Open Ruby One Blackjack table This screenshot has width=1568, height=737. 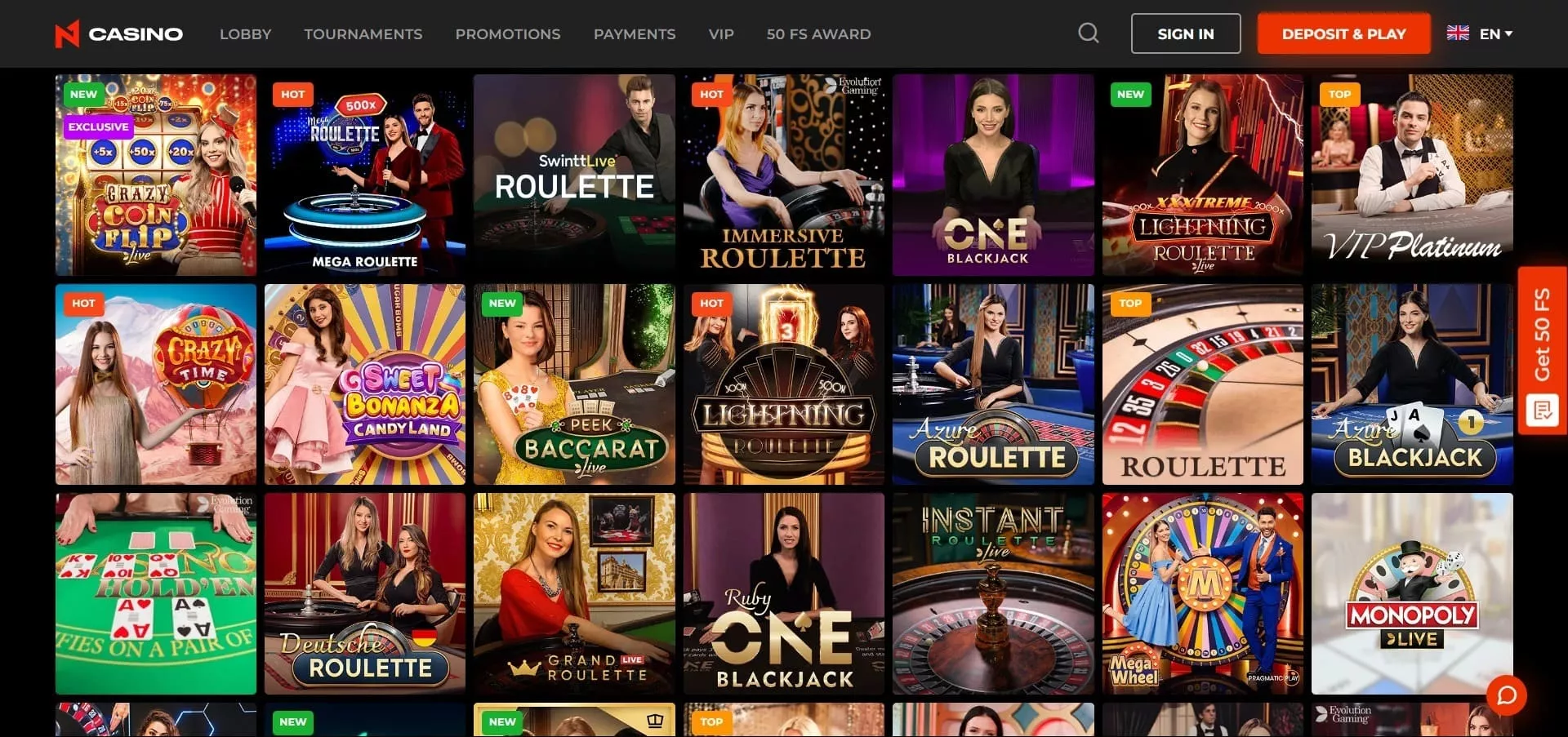point(784,593)
